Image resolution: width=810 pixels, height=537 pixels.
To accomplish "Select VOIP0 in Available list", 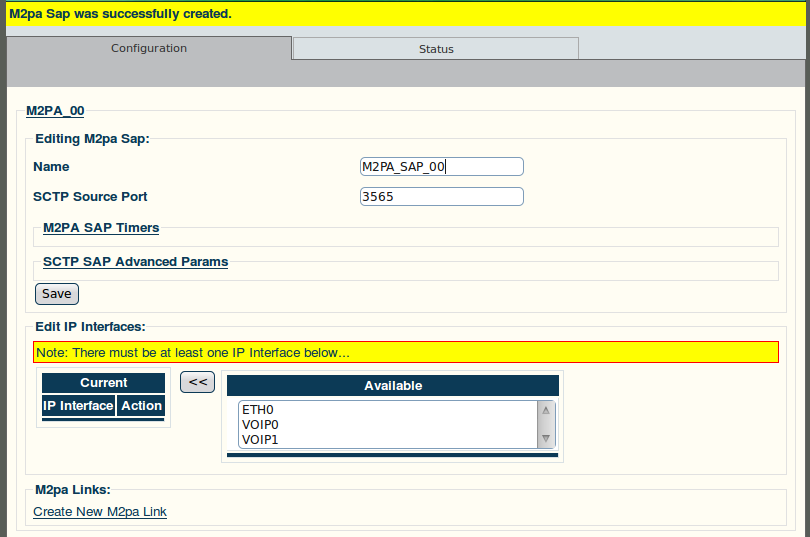I will [387, 424].
